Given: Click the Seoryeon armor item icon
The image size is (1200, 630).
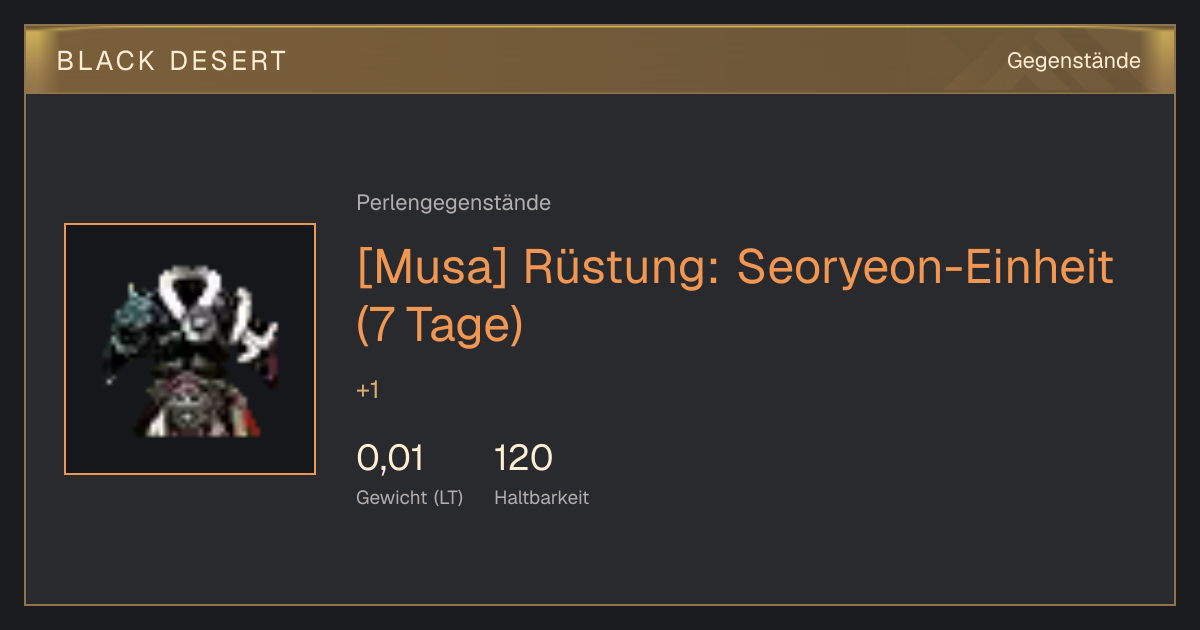Looking at the screenshot, I should pyautogui.click(x=190, y=349).
